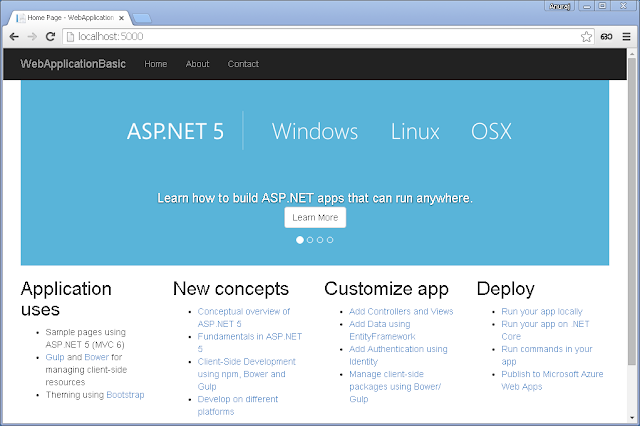Click the Application uses heading
The height and width of the screenshot is (426, 640).
[66, 299]
